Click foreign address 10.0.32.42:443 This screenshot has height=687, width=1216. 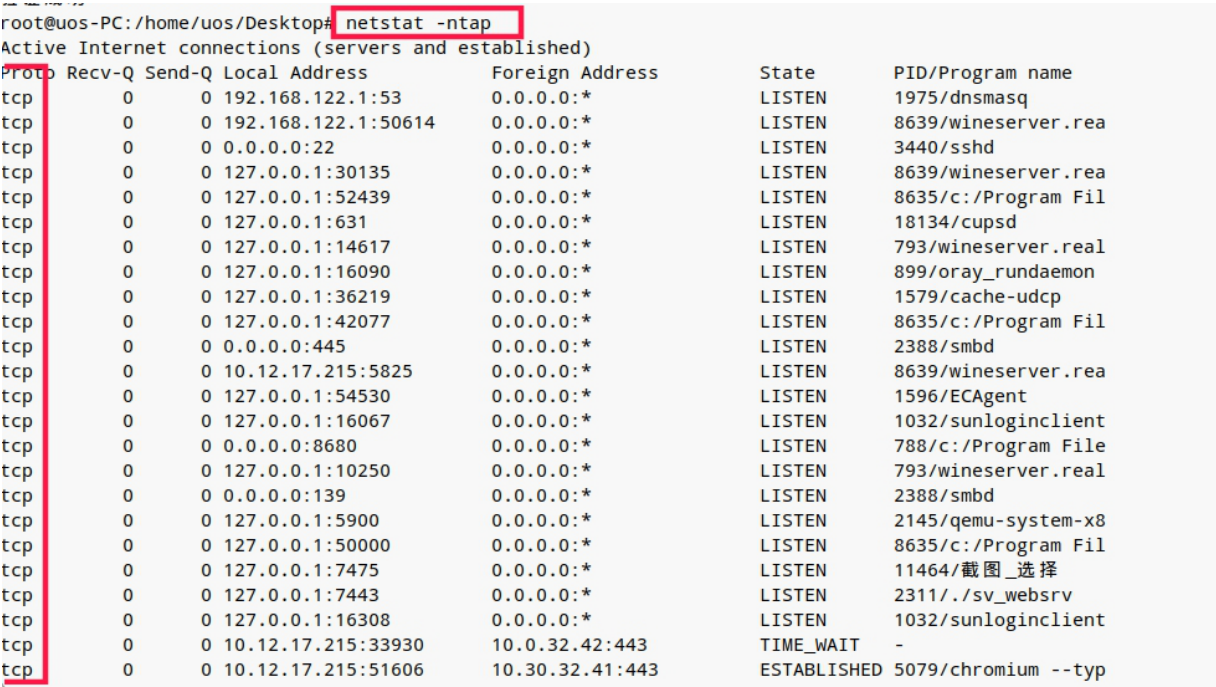pos(569,645)
